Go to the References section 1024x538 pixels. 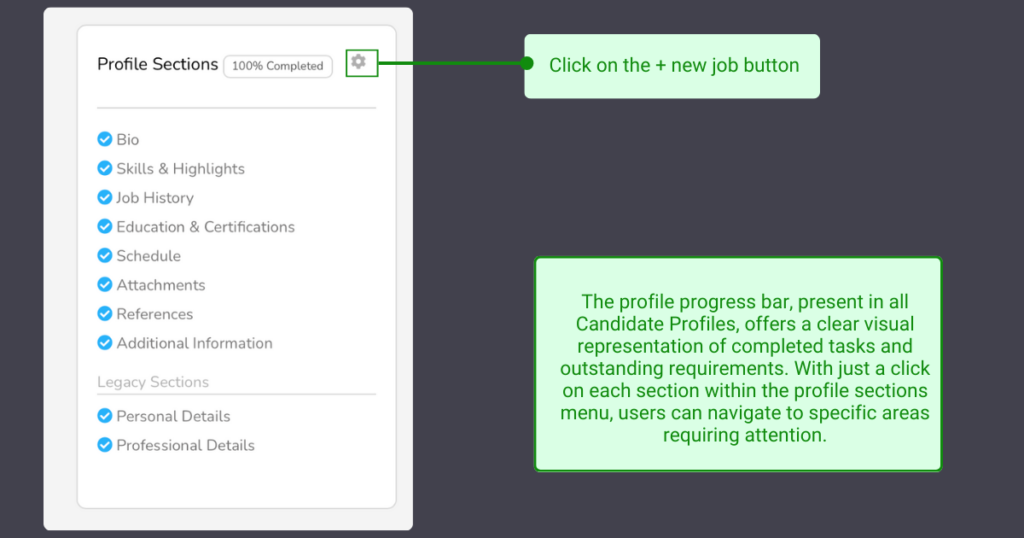point(154,314)
